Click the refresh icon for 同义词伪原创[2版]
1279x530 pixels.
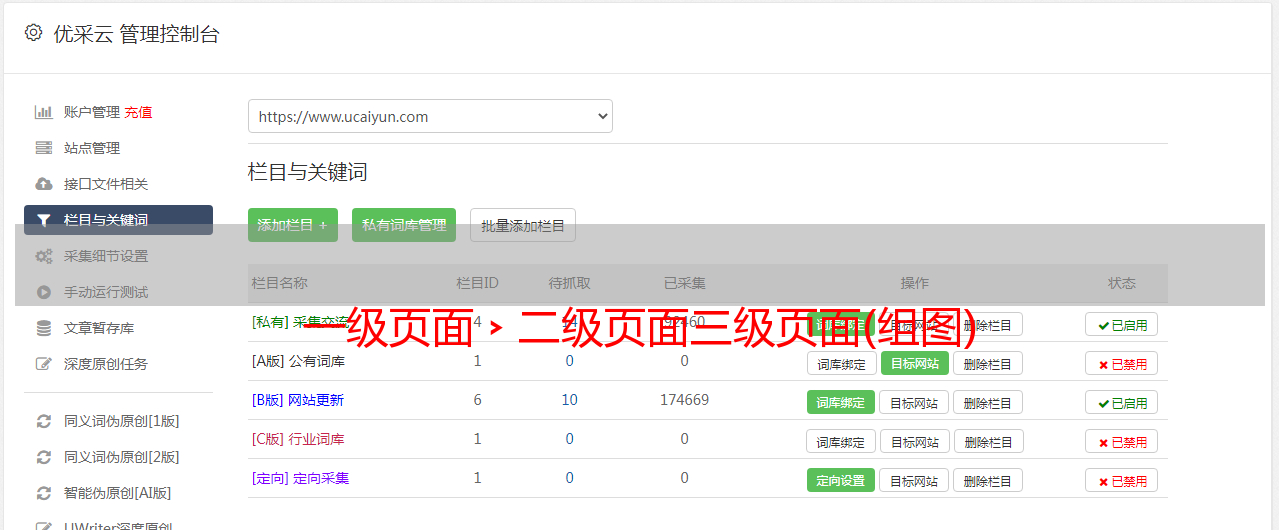pyautogui.click(x=43, y=457)
